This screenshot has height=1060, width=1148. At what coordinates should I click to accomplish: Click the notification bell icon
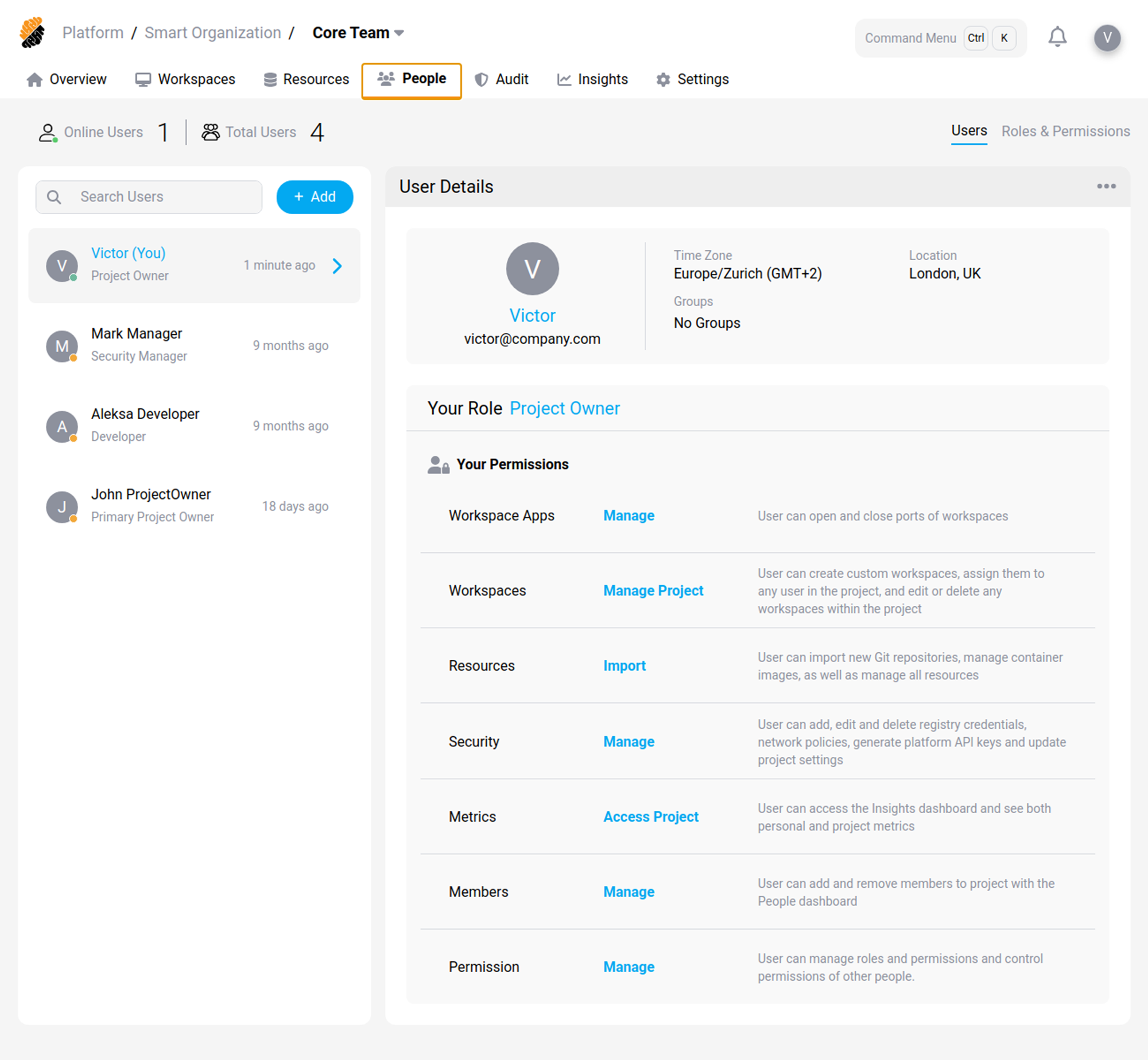coord(1057,37)
